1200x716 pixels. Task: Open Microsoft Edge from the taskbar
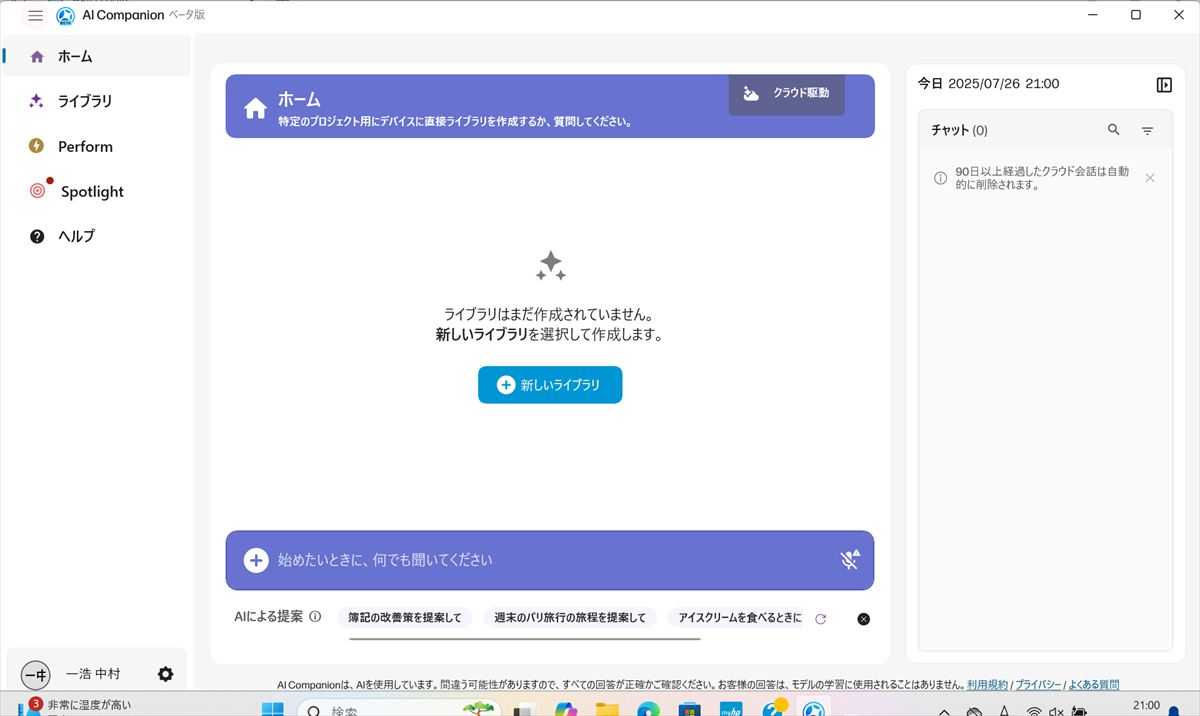(648, 708)
